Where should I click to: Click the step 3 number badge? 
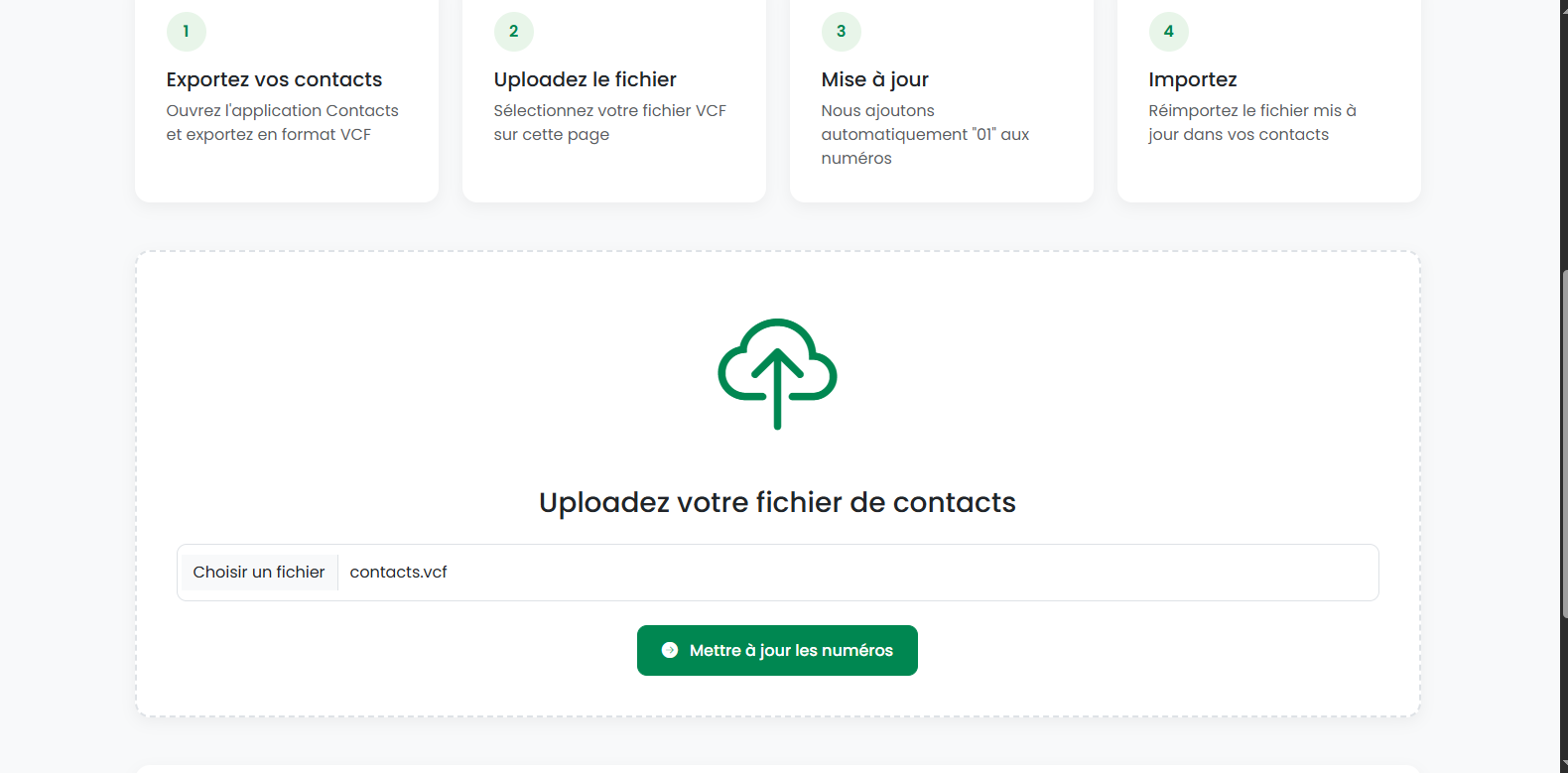[x=841, y=32]
